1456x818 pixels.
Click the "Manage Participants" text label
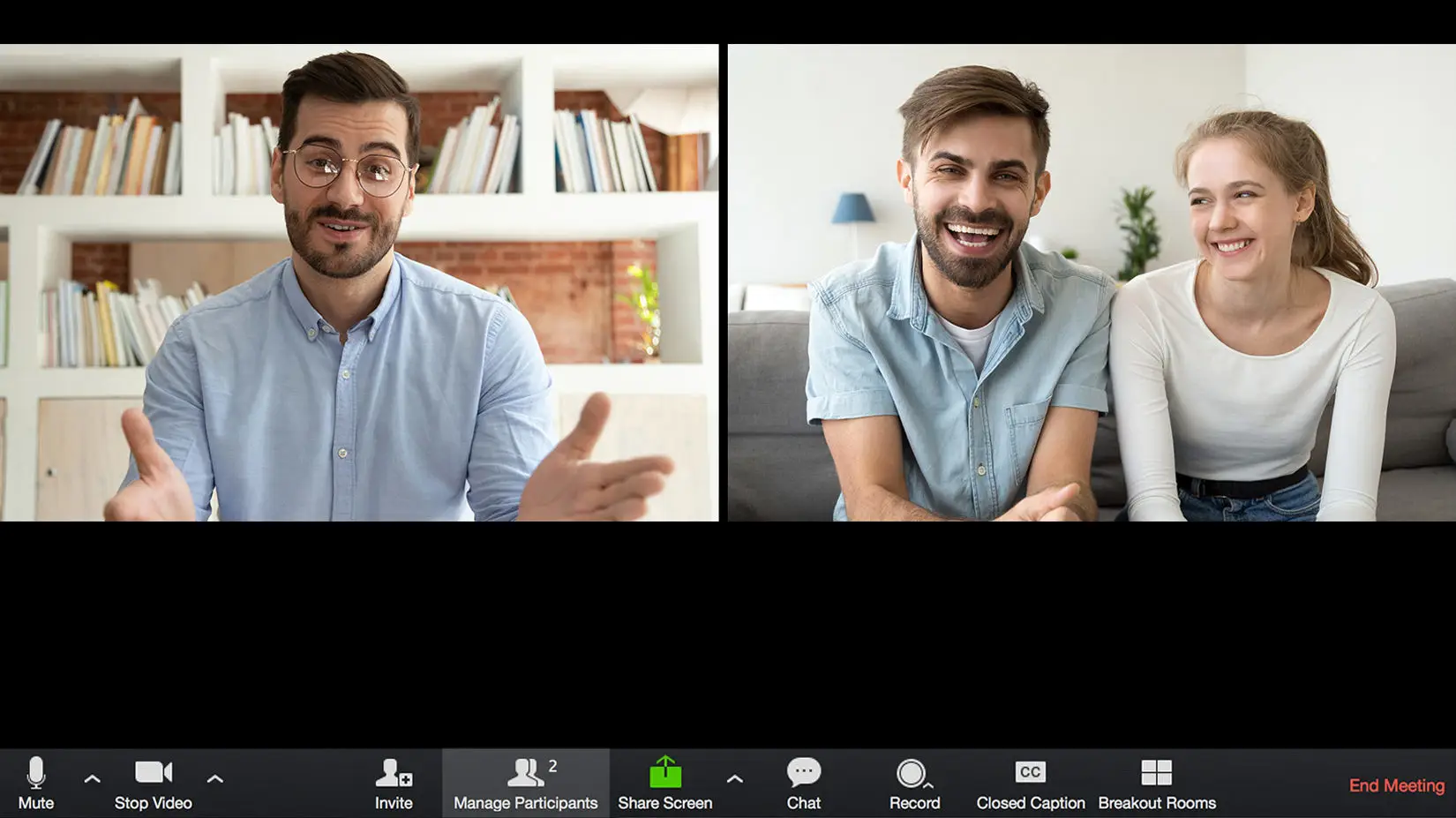click(x=525, y=803)
